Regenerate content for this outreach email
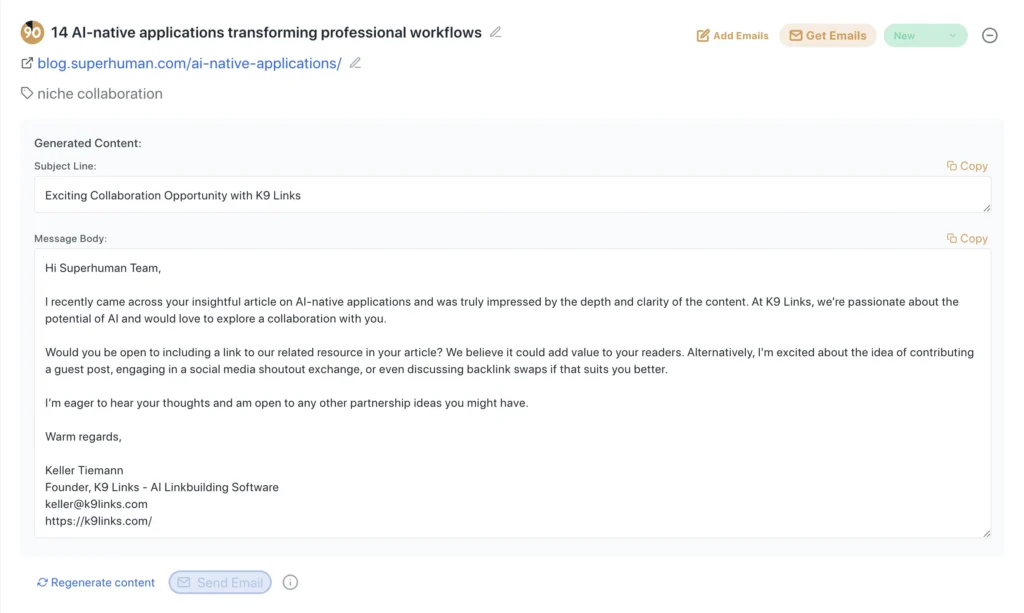1024x613 pixels. (96, 582)
